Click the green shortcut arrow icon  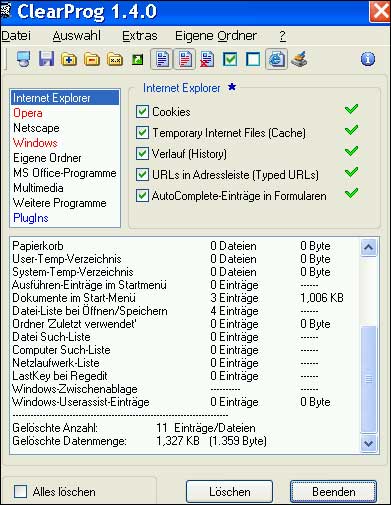[138, 60]
